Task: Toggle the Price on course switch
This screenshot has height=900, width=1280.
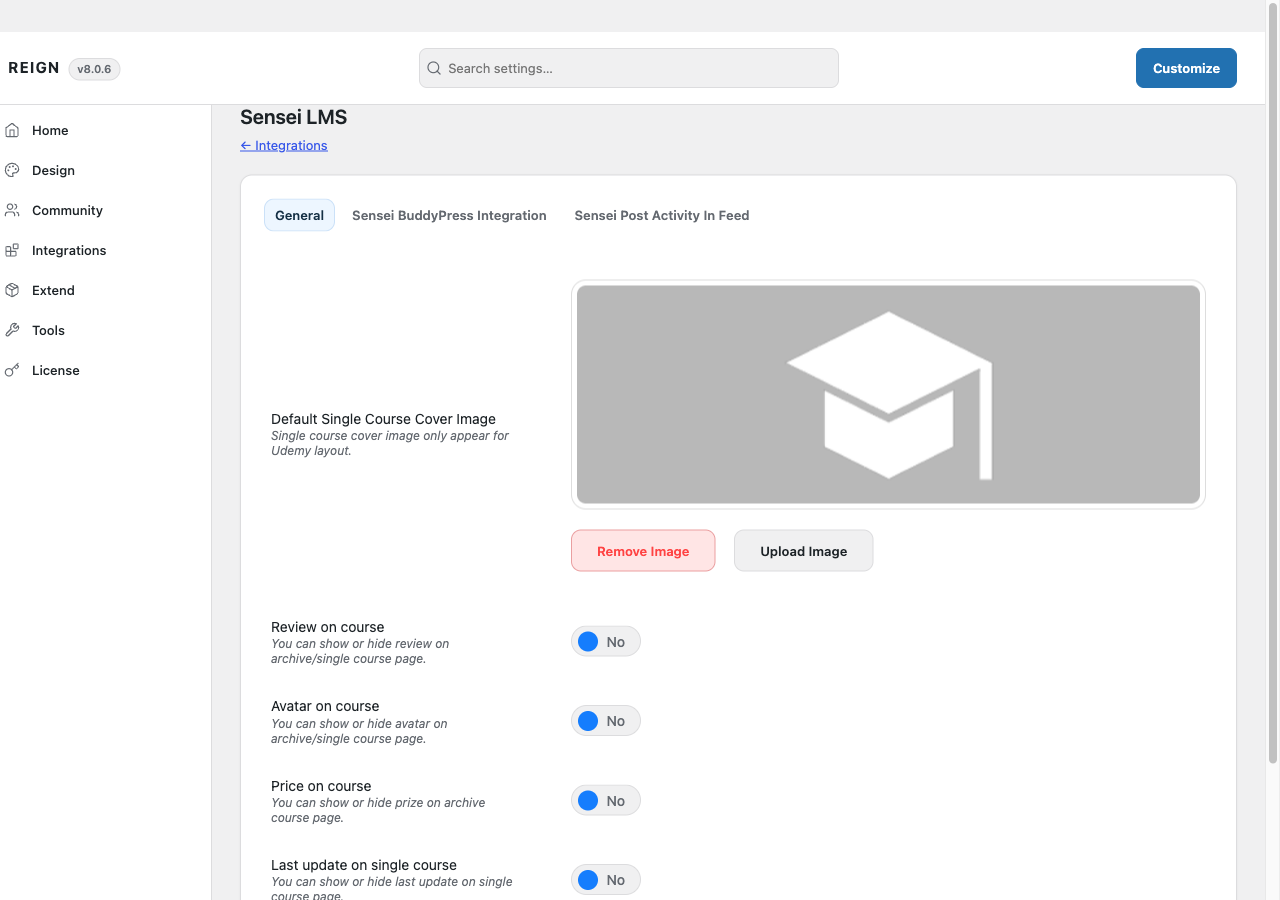Action: pos(605,801)
